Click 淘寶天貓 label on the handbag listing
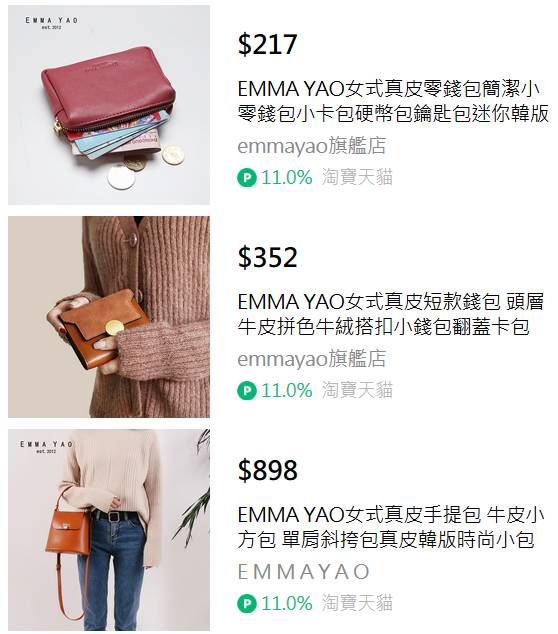558x634 pixels. [x=357, y=603]
